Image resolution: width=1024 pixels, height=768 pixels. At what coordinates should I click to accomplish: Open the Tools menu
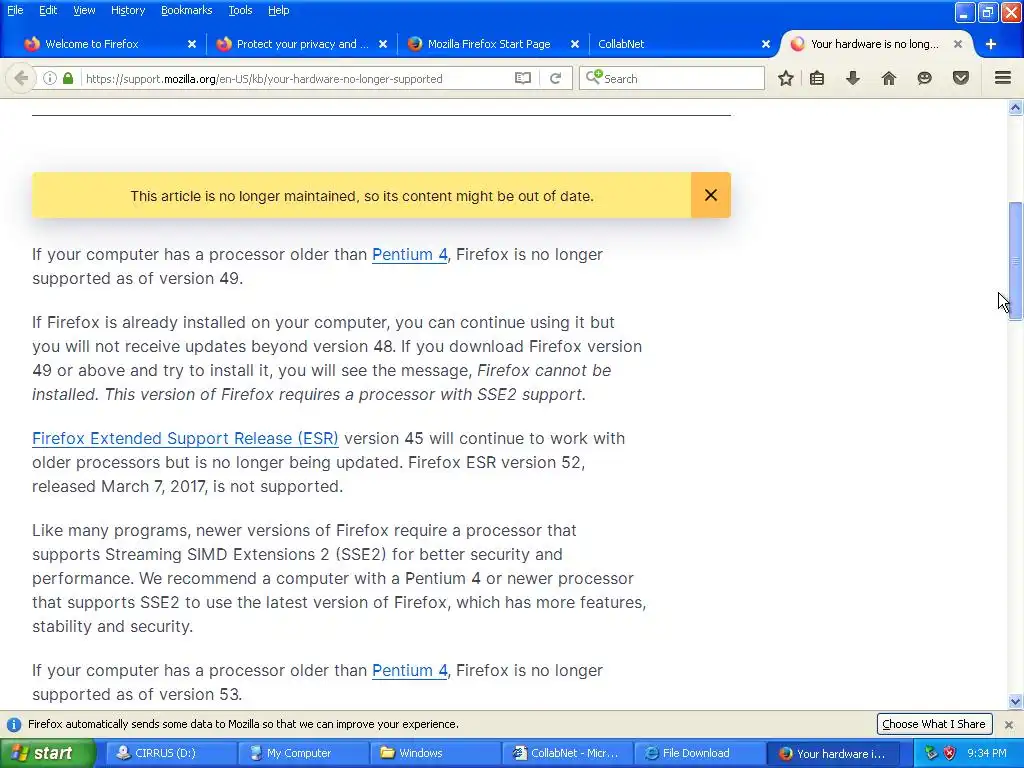(x=240, y=10)
